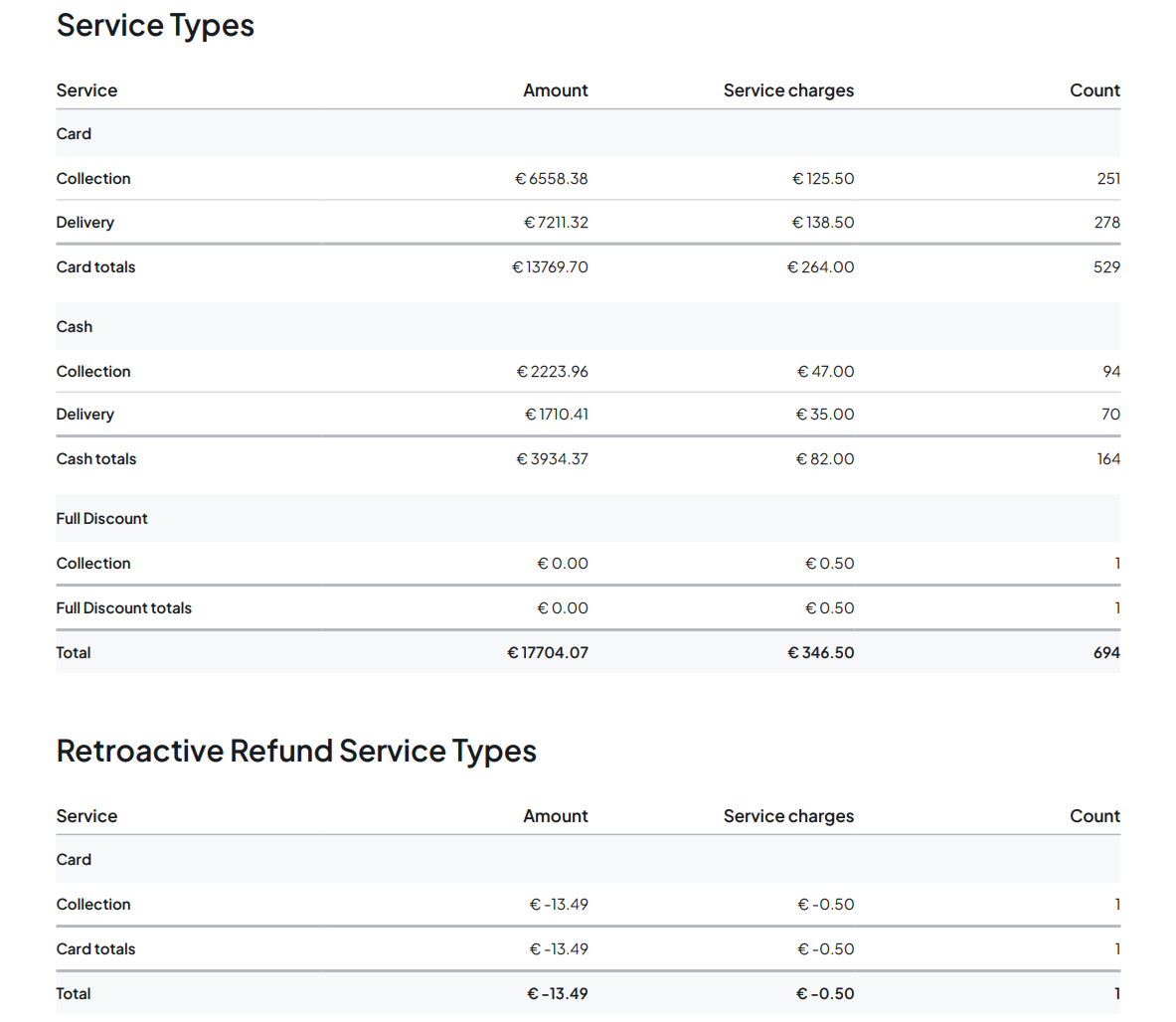Click the grand total amount €17704.07
The width and height of the screenshot is (1176, 1022).
point(548,653)
